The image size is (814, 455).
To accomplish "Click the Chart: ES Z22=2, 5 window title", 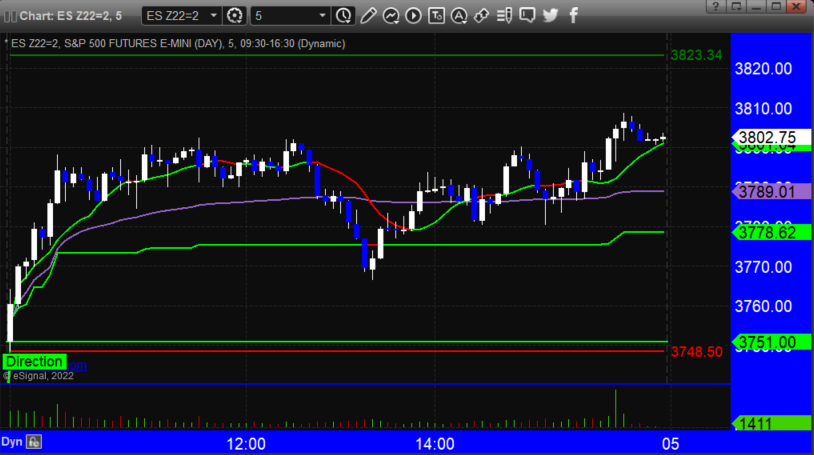I will tap(71, 16).
